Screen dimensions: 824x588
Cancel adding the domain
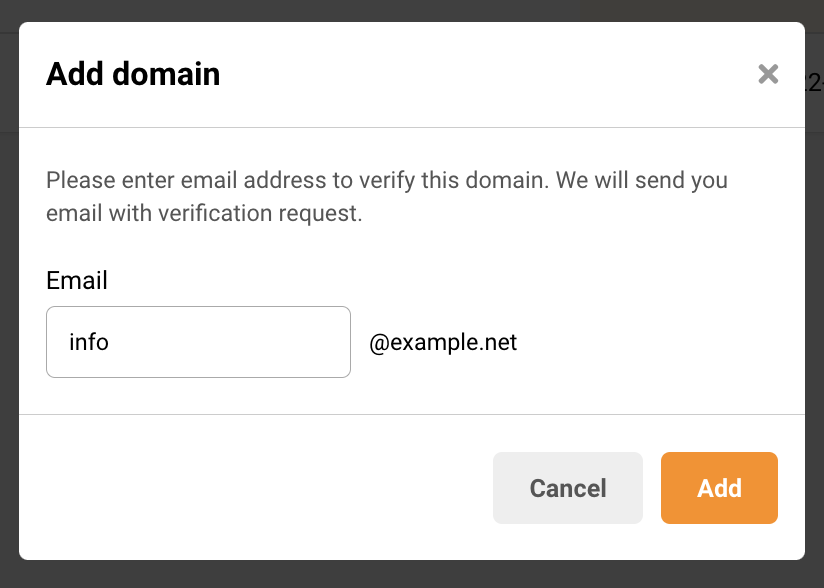[567, 488]
